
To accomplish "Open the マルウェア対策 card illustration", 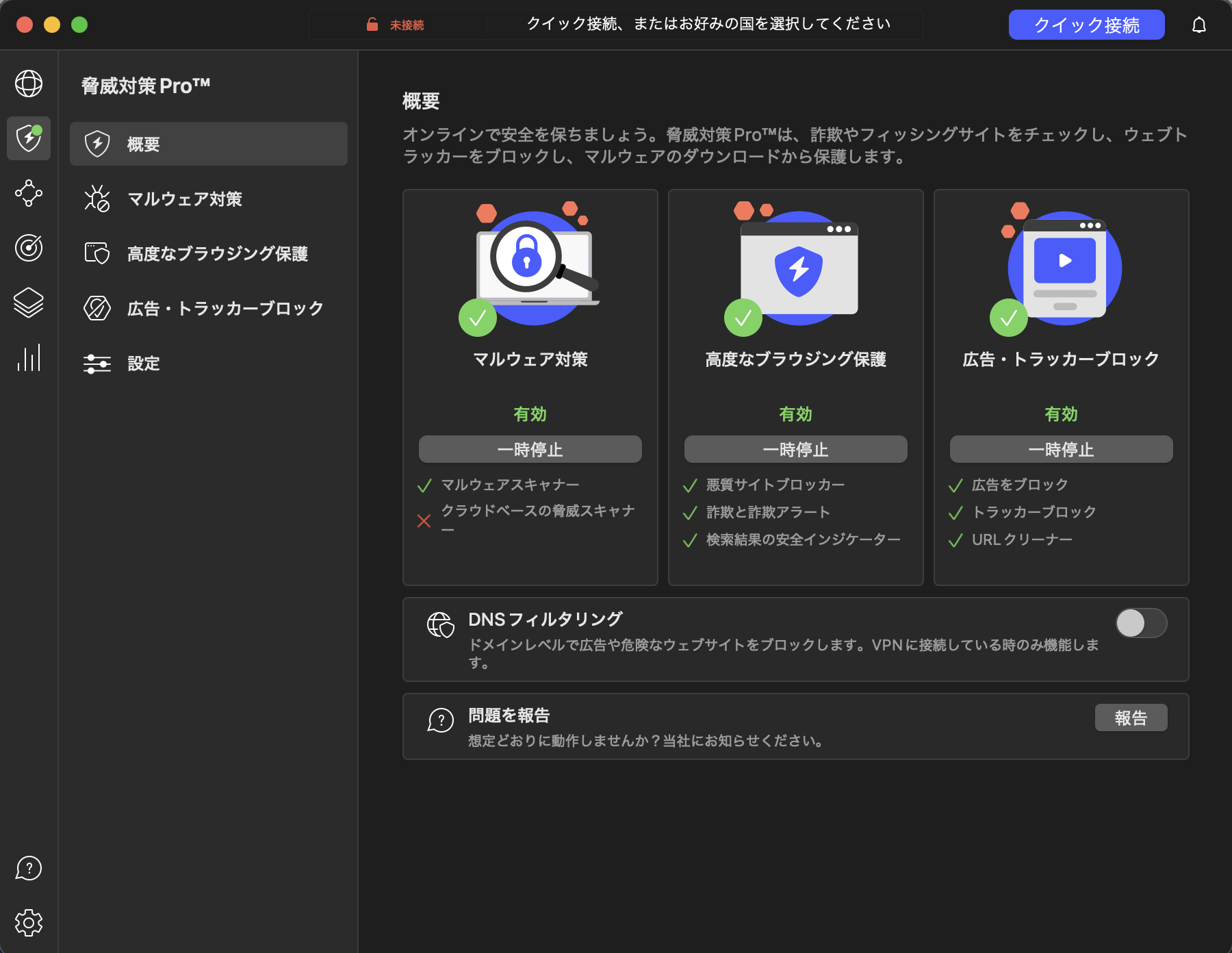I will click(x=530, y=267).
